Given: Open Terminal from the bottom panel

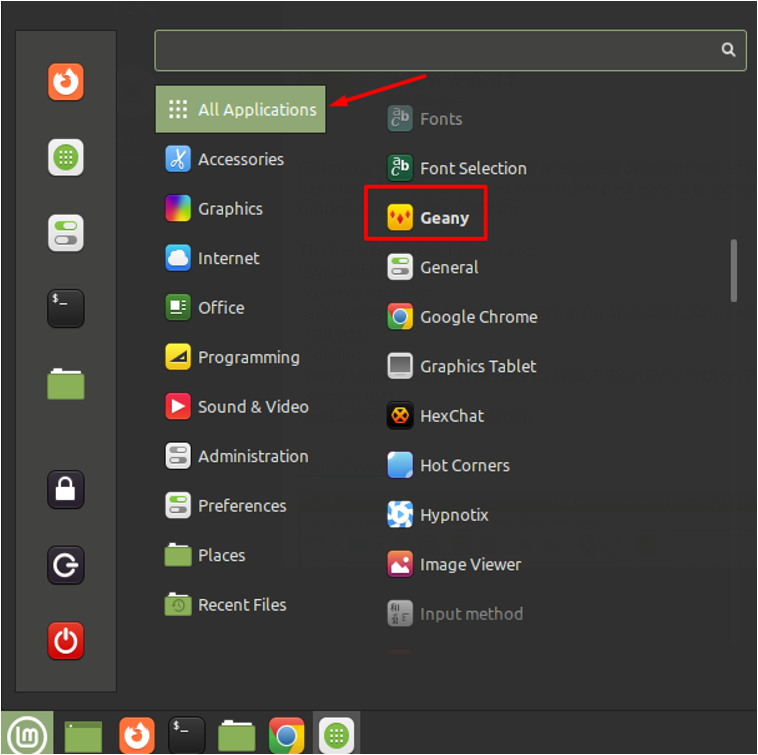Looking at the screenshot, I should [x=187, y=735].
